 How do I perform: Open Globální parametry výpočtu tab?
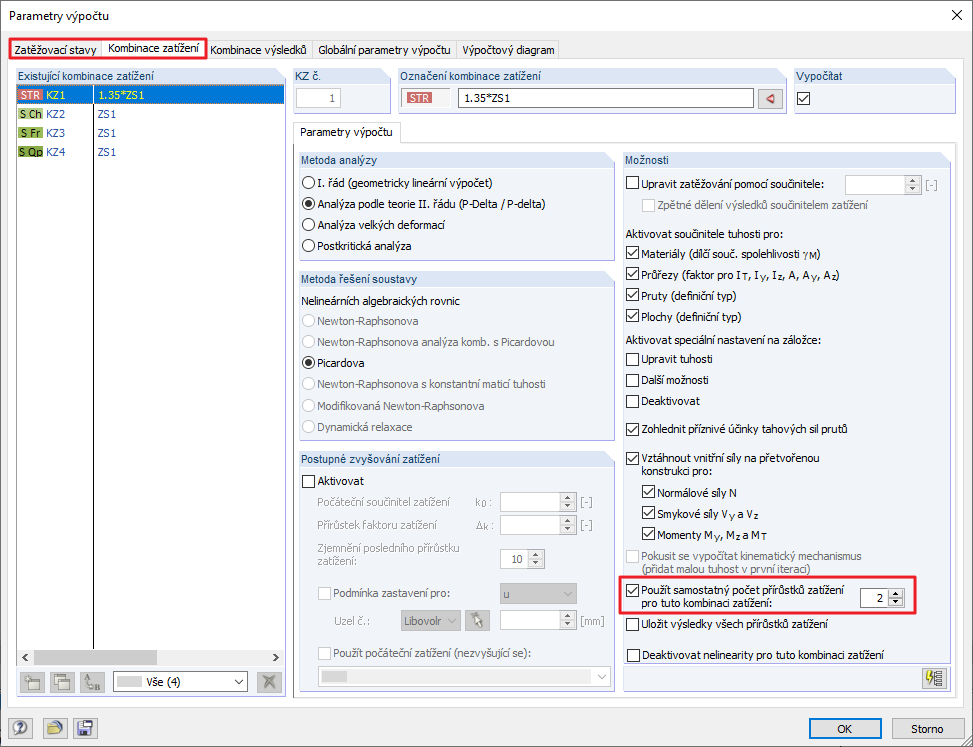coord(384,50)
